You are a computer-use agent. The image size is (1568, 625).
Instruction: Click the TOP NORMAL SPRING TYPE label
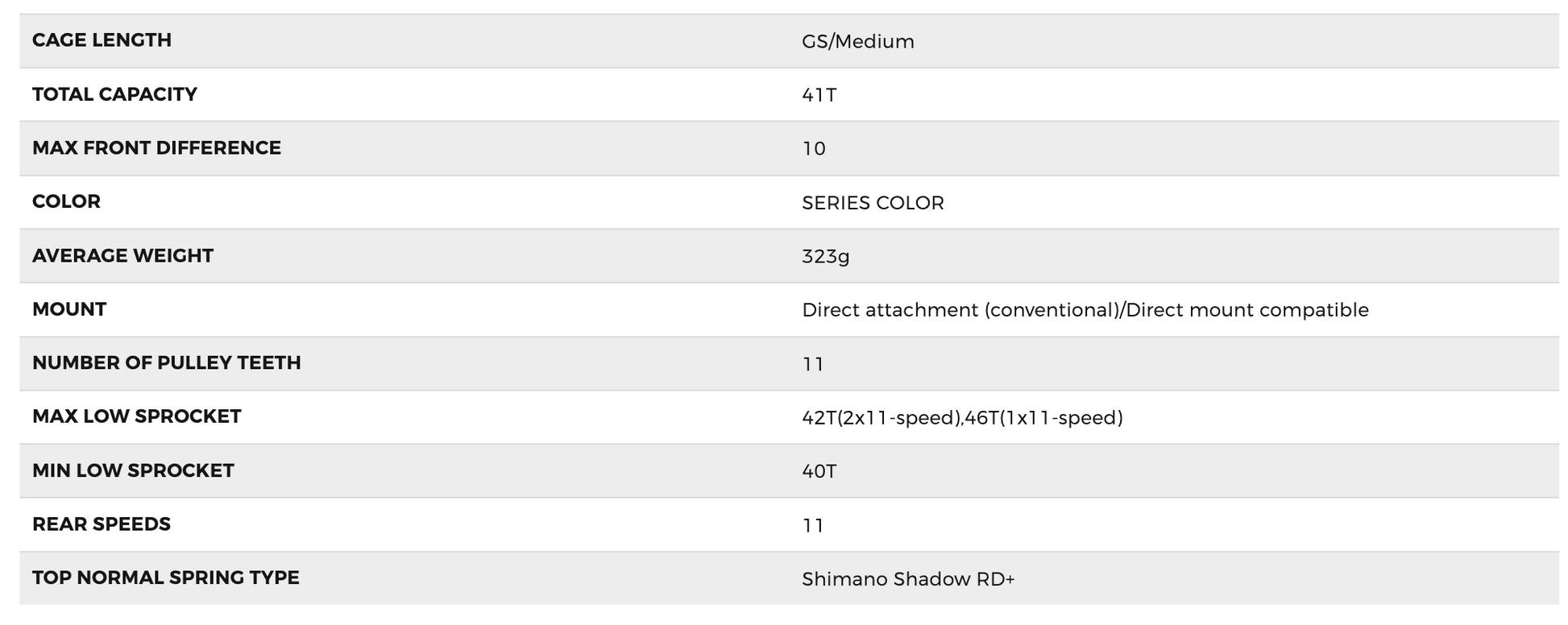(165, 577)
